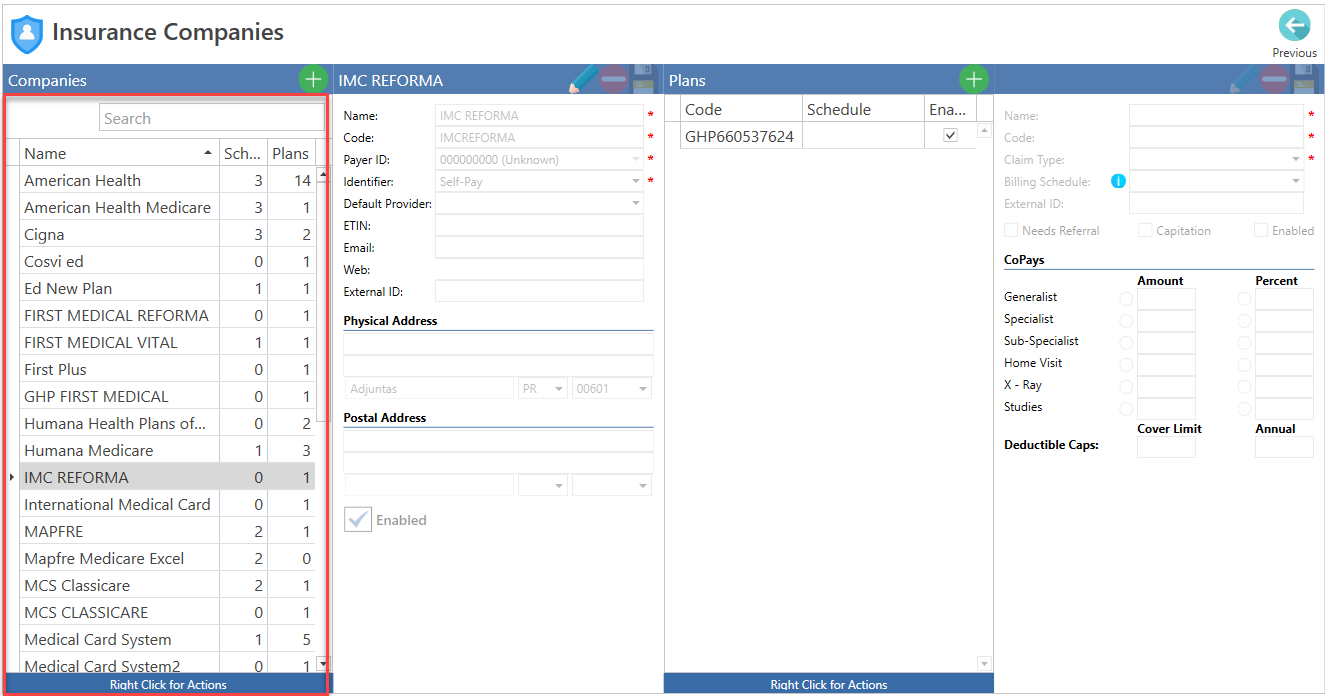Click the company Email field

[539, 247]
